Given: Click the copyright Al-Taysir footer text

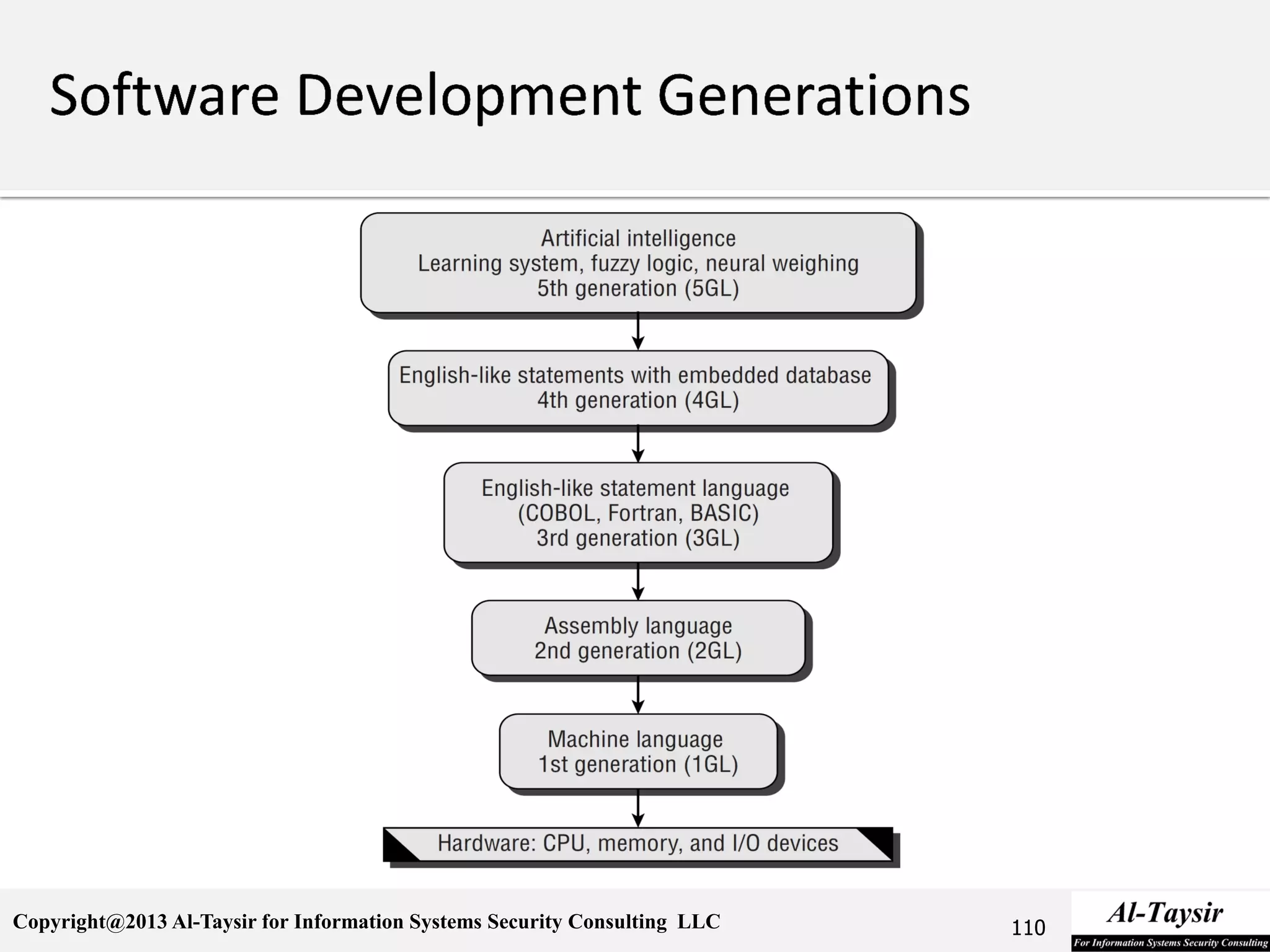Looking at the screenshot, I should [x=366, y=922].
